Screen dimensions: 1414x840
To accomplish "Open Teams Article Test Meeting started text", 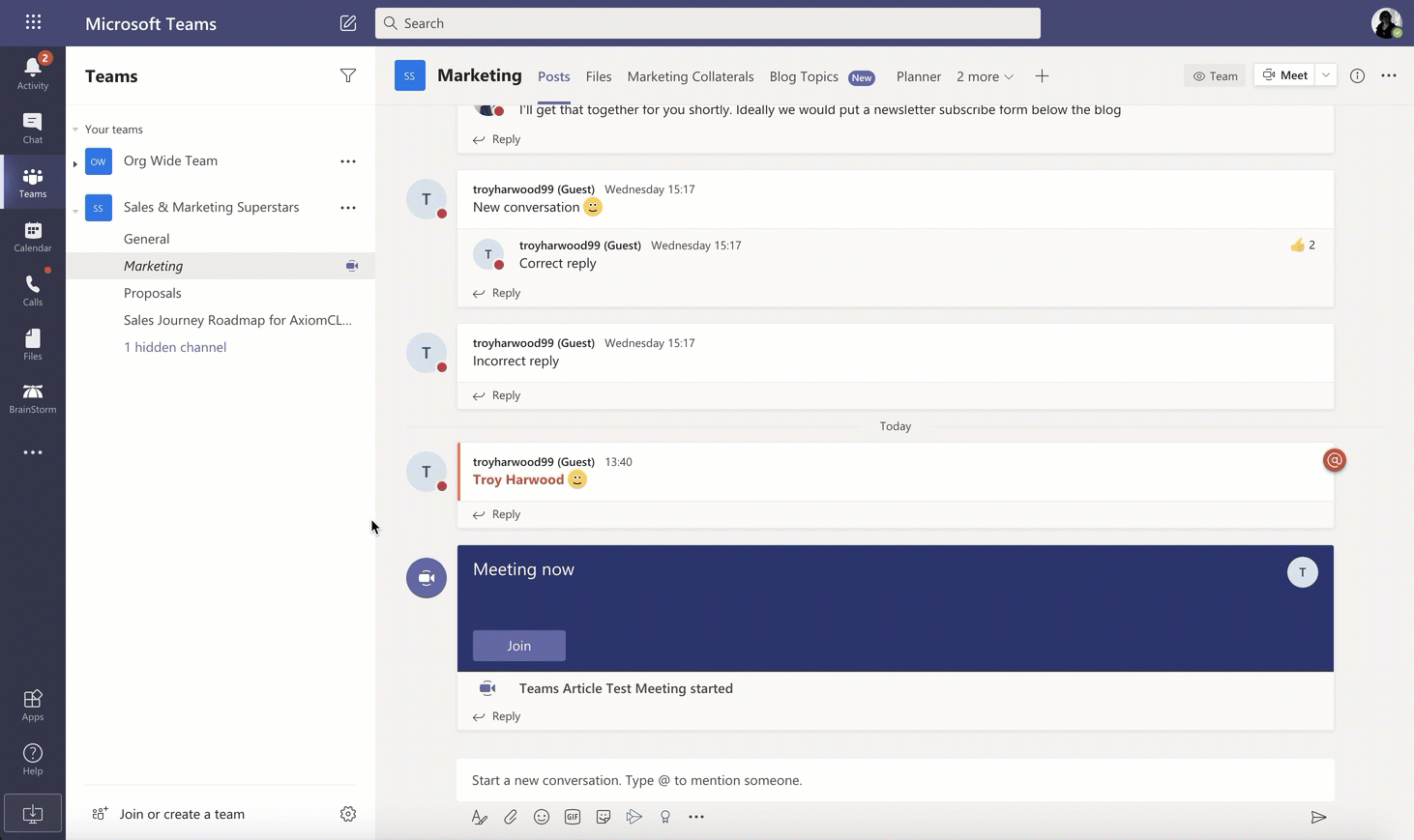I will [626, 688].
